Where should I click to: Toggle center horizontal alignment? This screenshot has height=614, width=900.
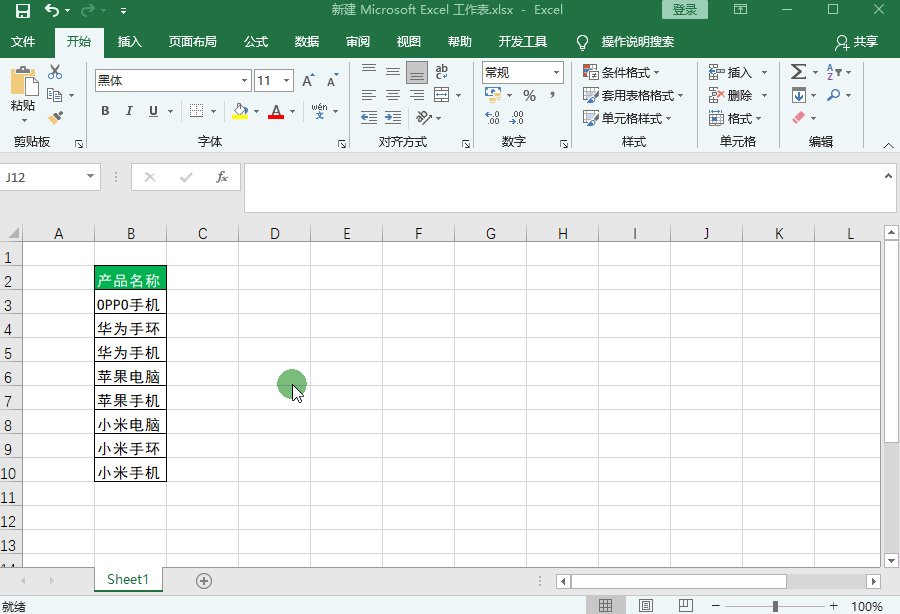(x=393, y=95)
